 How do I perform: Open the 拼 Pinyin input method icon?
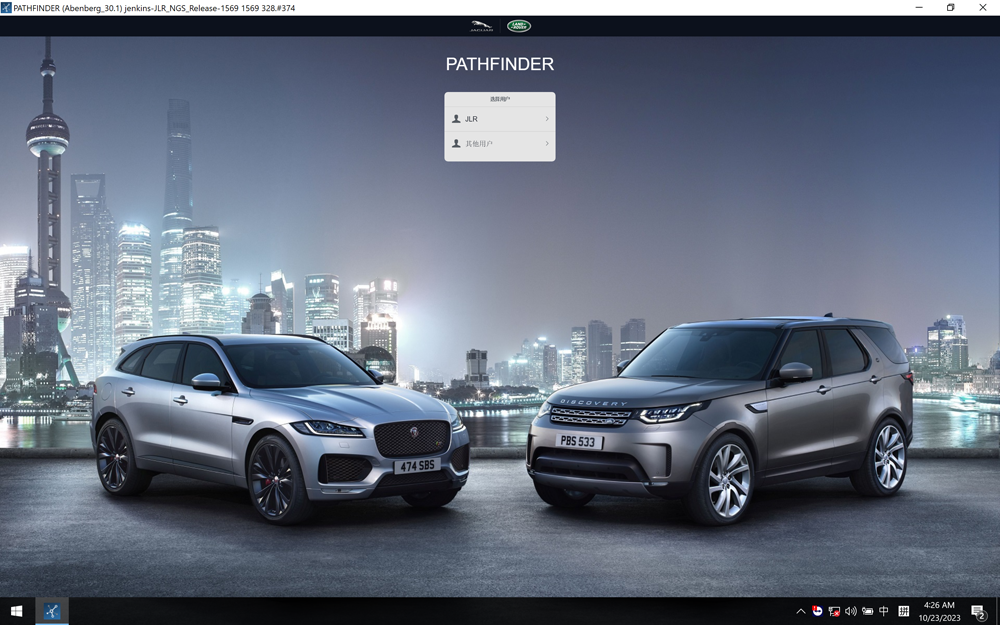pyautogui.click(x=904, y=611)
